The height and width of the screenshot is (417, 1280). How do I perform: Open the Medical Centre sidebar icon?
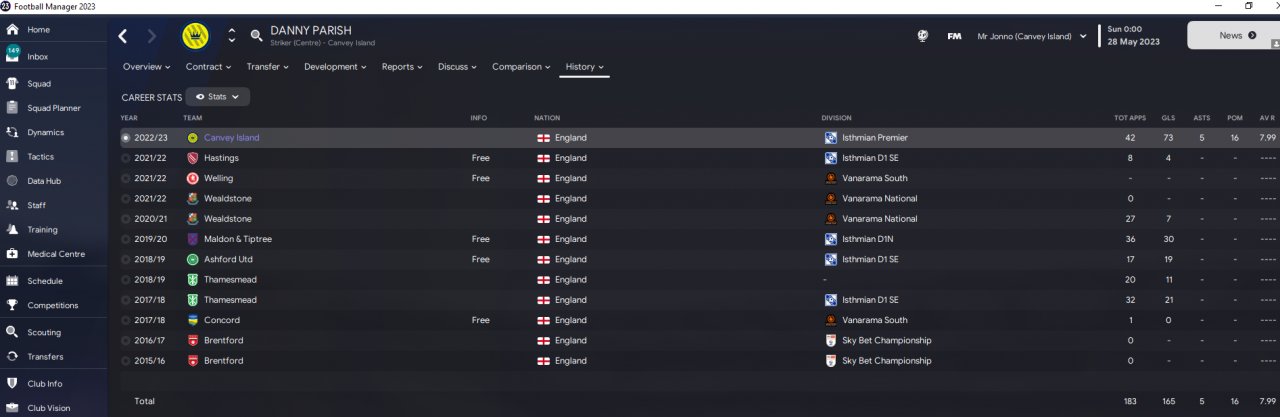tap(12, 254)
